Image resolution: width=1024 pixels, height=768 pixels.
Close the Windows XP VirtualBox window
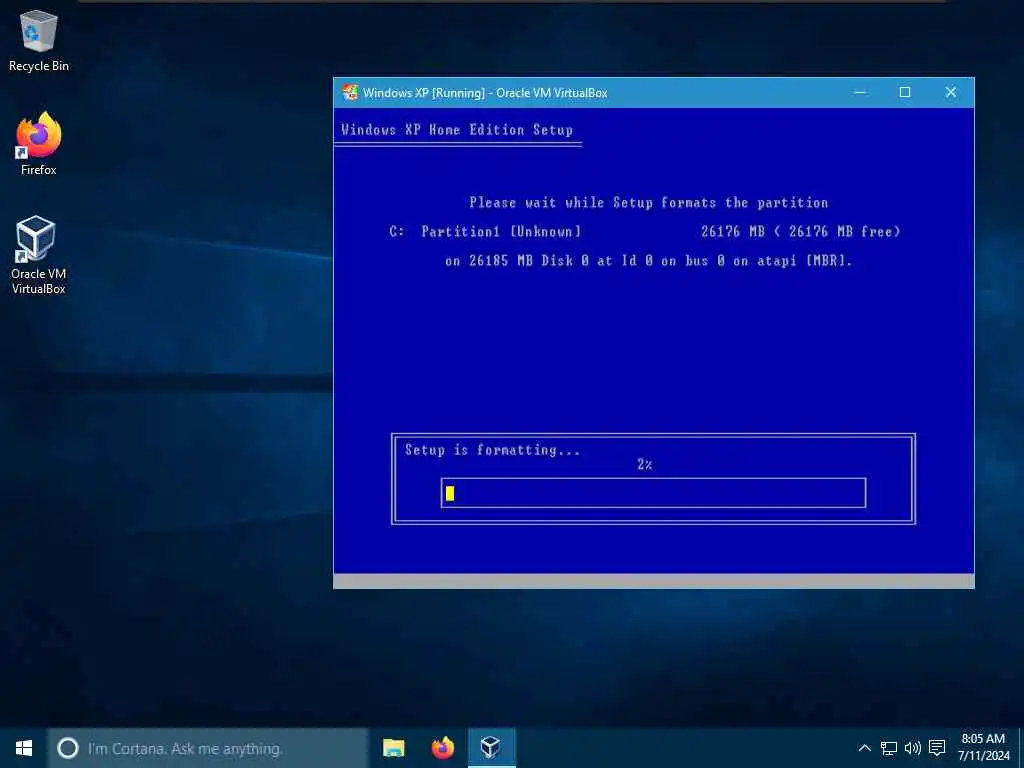951,92
